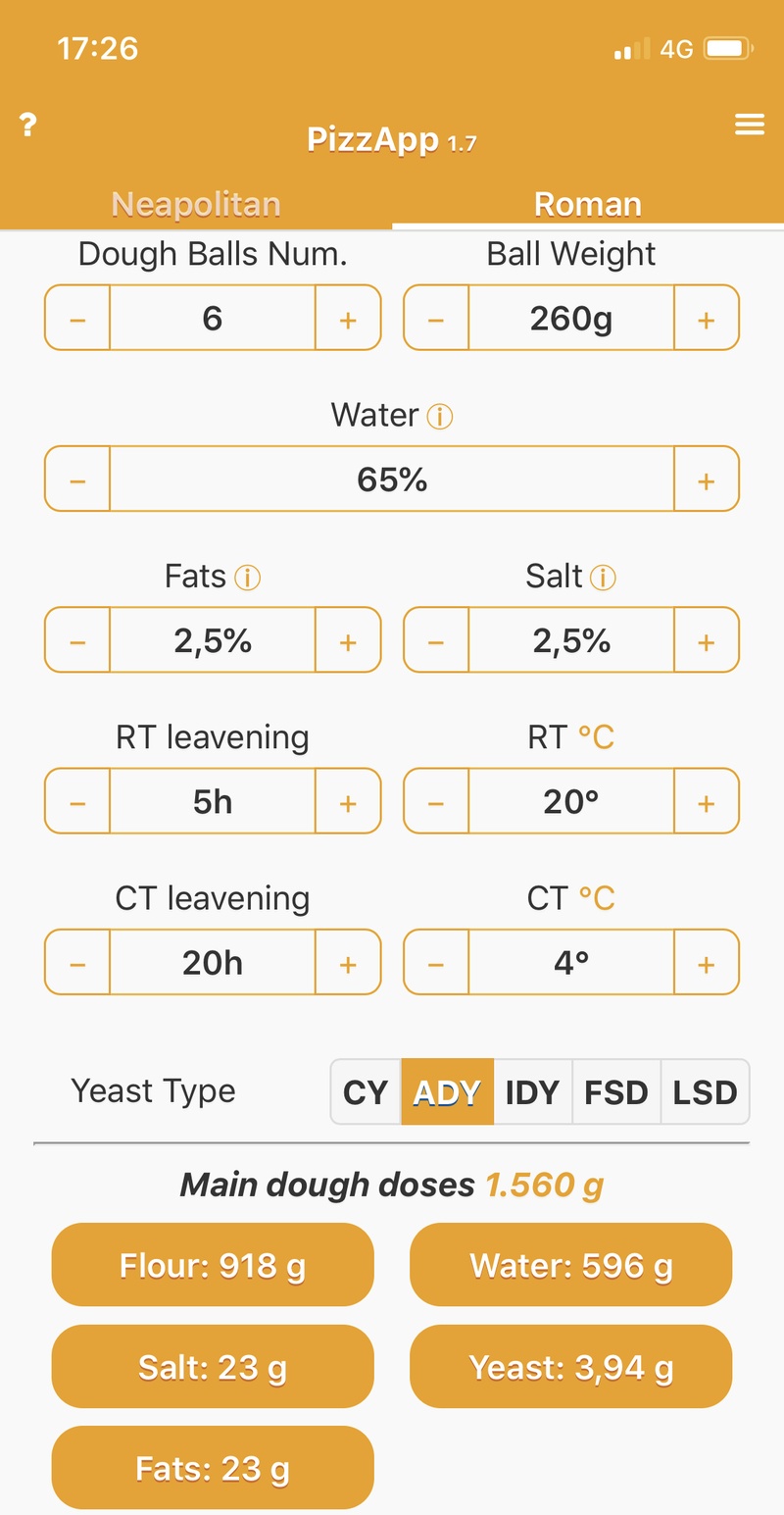
Task: Tap the CT leavening 20h value field
Action: (213, 963)
